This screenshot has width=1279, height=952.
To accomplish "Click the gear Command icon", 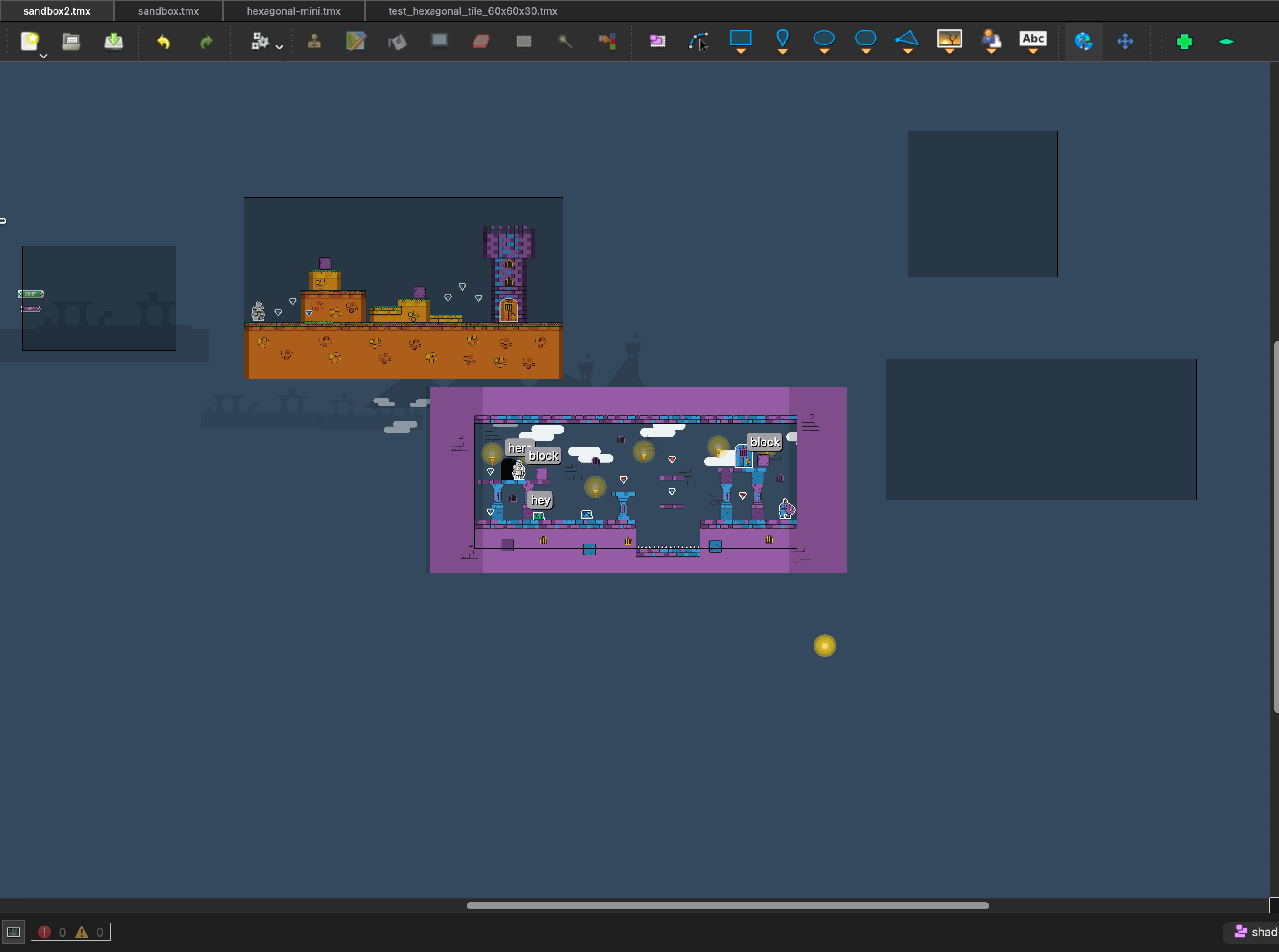I will (260, 41).
